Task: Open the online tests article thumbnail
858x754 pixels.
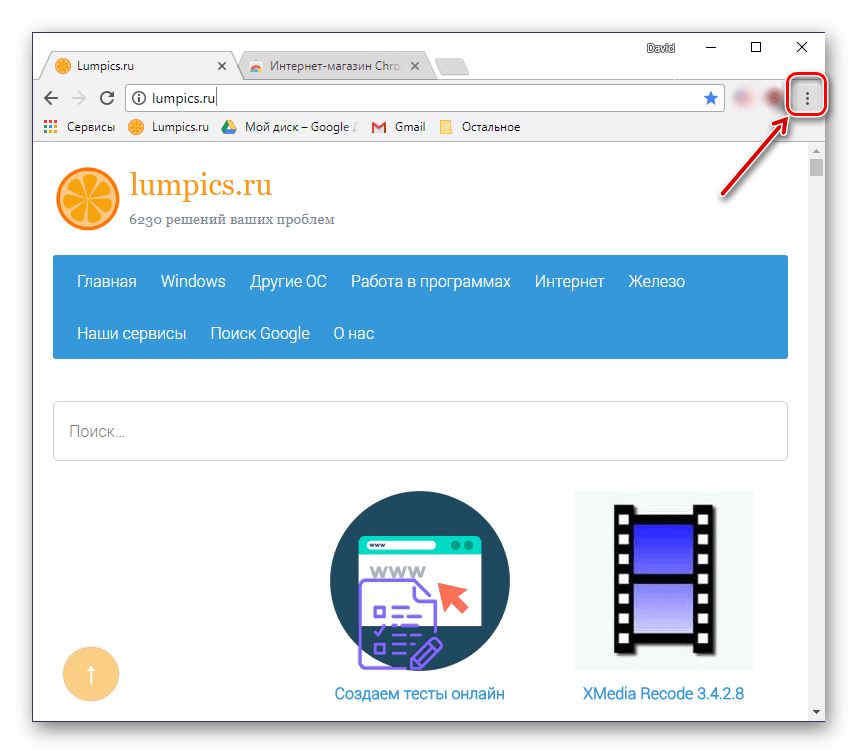Action: tap(420, 581)
